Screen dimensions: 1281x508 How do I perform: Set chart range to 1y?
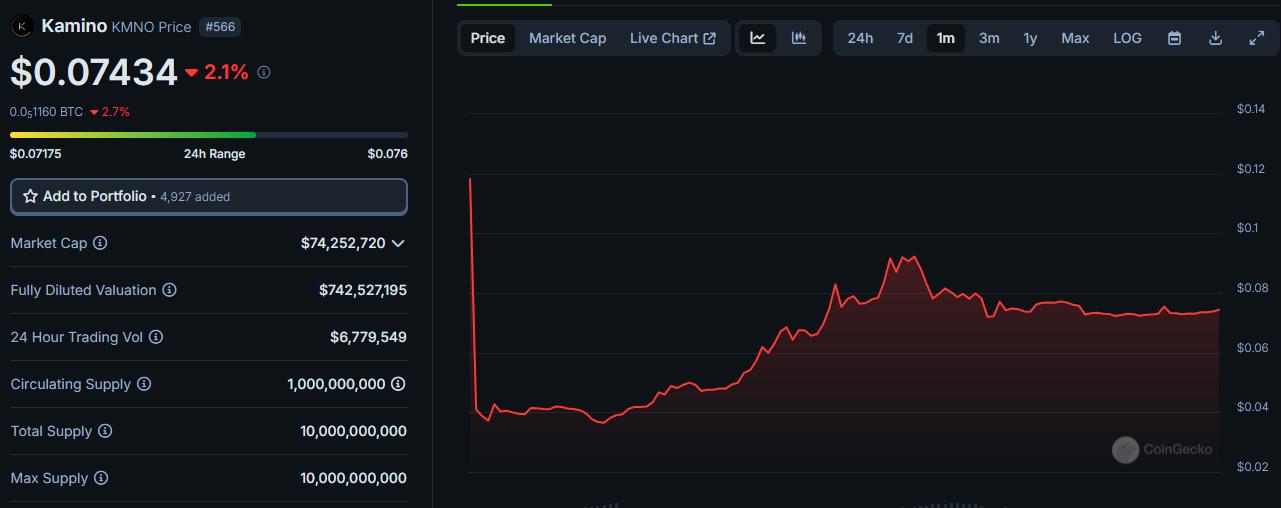tap(1030, 38)
